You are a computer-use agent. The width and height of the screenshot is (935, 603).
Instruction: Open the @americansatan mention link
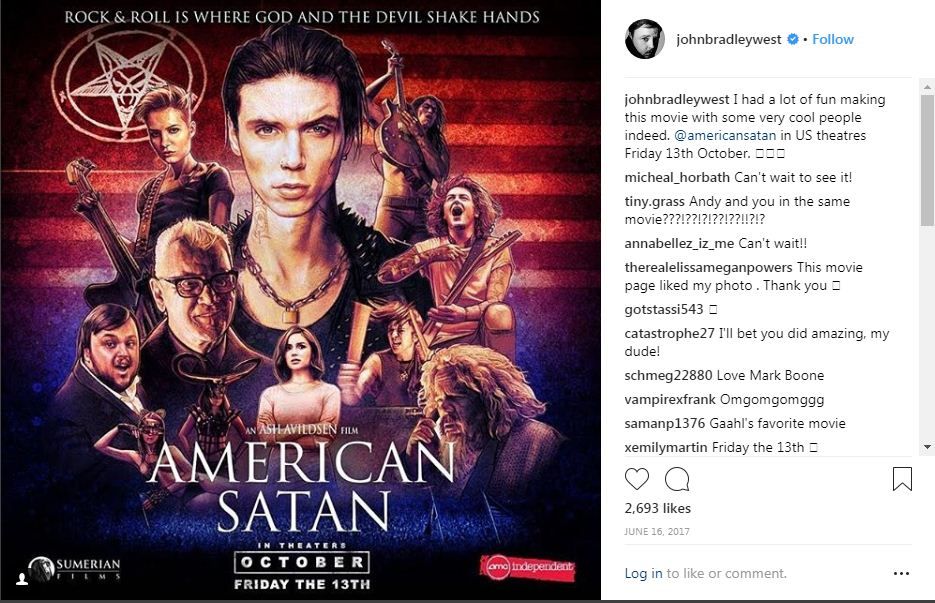[725, 135]
